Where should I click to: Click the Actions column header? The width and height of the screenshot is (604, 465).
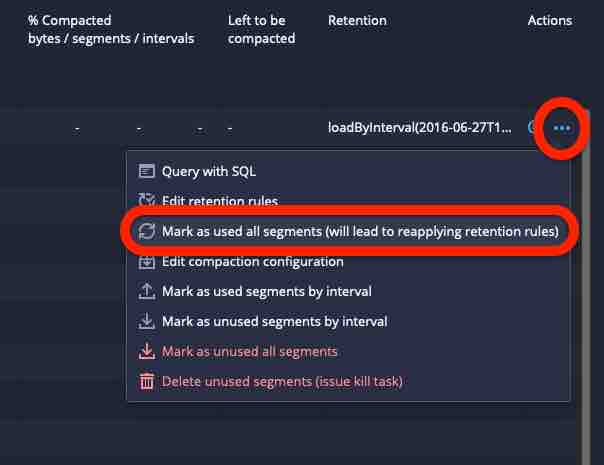click(550, 20)
